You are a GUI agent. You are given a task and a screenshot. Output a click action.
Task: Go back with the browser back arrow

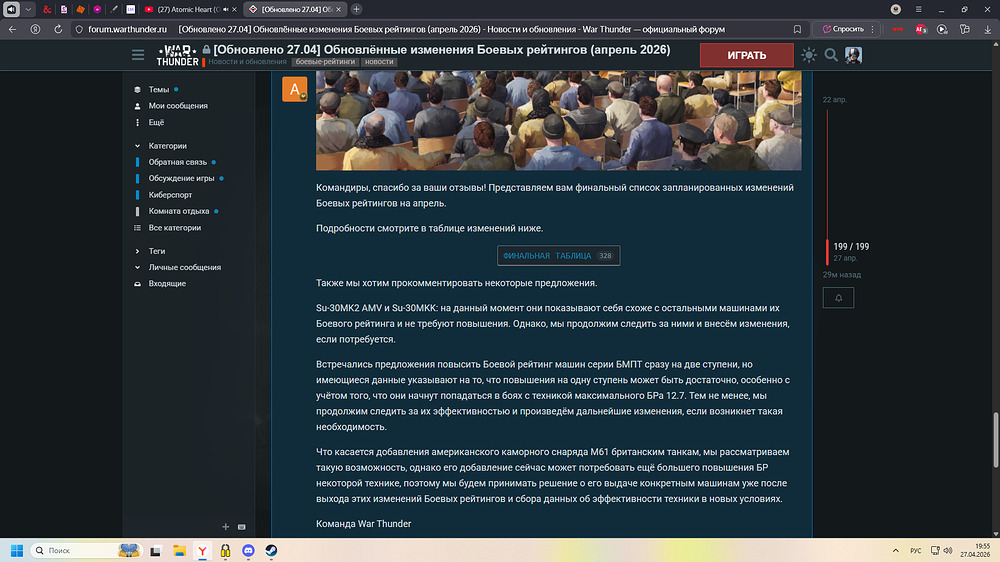coord(12,29)
